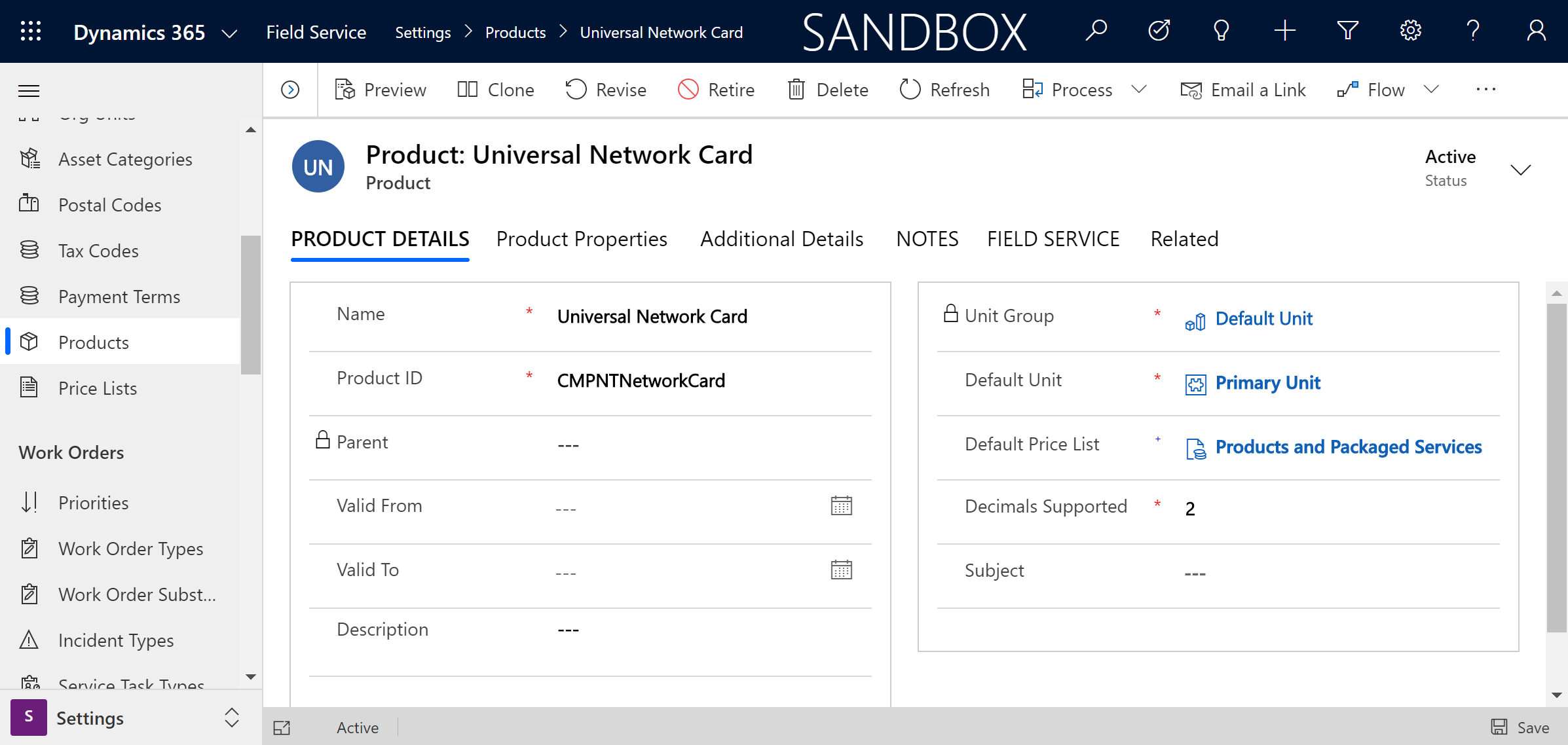Image resolution: width=1568 pixels, height=745 pixels.
Task: Open Price Lists in sidebar
Action: tap(121, 388)
